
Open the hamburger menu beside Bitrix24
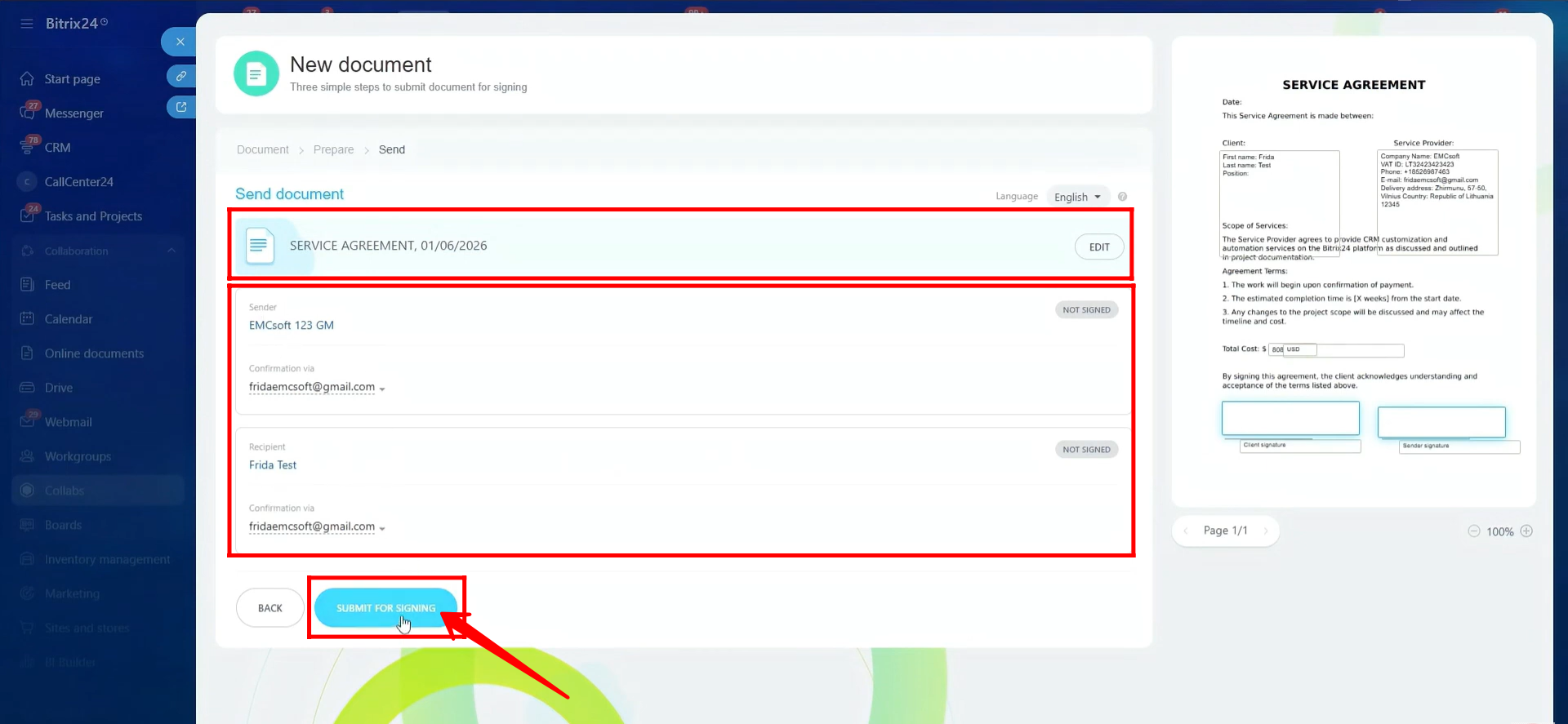27,24
